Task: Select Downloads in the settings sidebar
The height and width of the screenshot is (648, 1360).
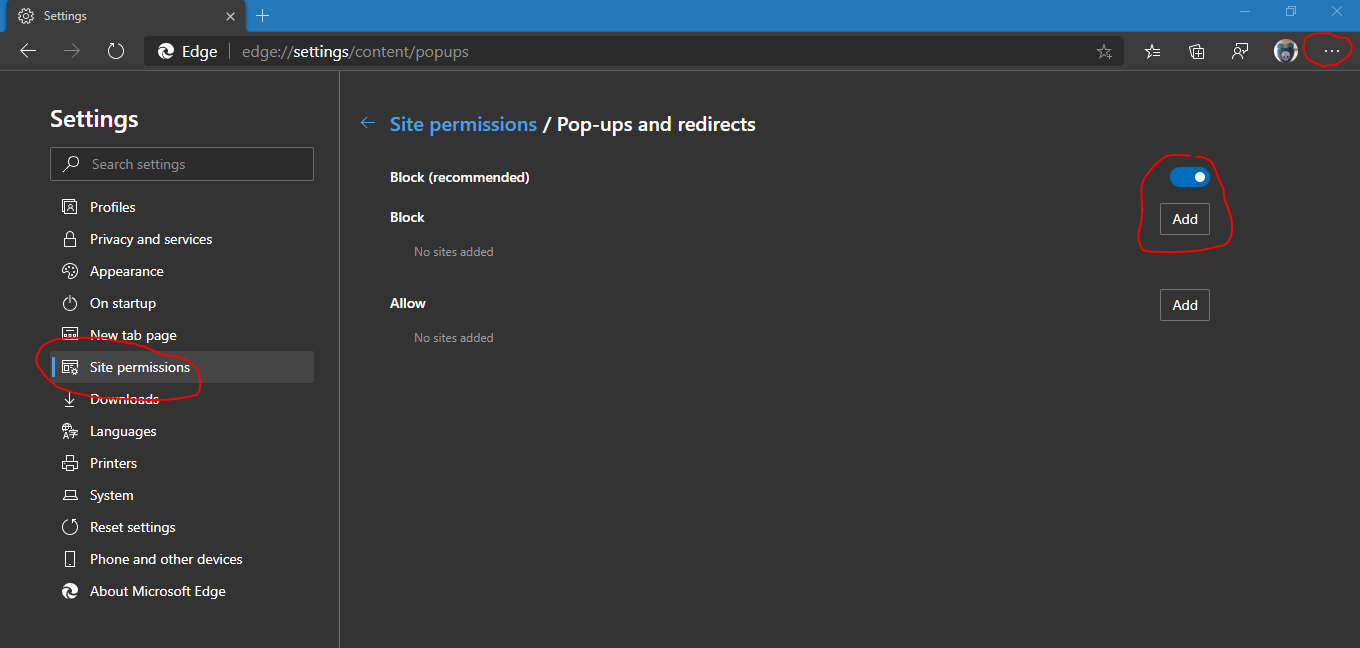Action: click(x=124, y=399)
